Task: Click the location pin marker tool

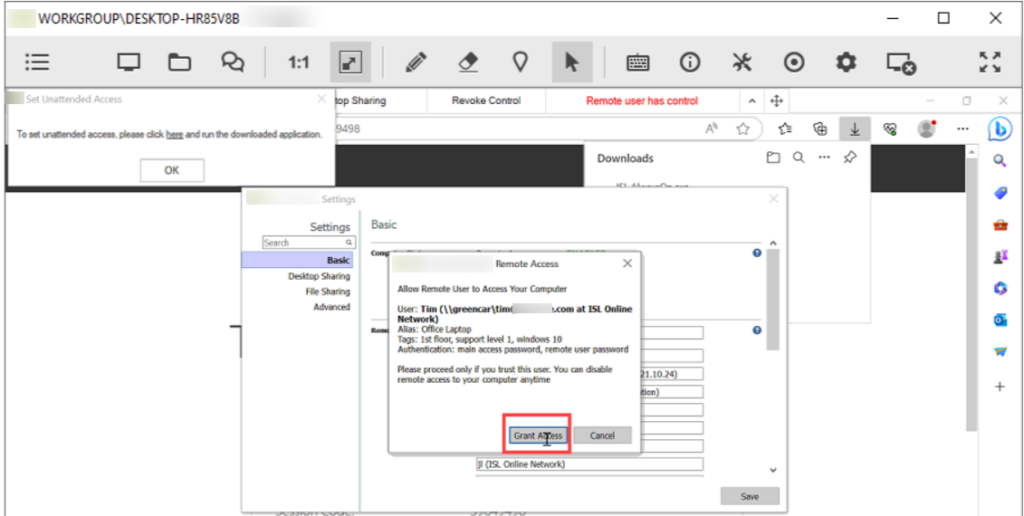Action: 520,63
